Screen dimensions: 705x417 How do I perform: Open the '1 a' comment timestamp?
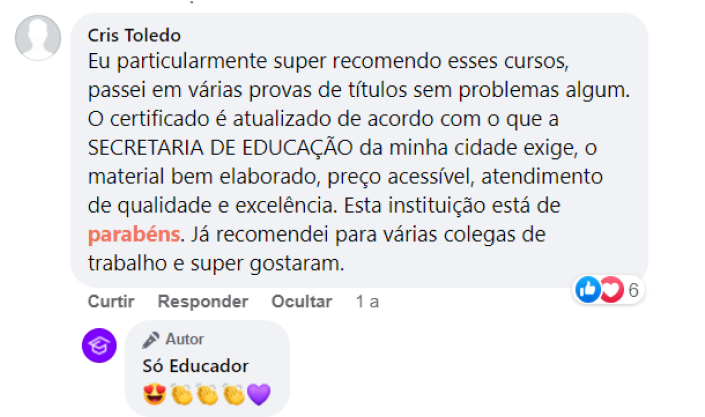pyautogui.click(x=367, y=301)
